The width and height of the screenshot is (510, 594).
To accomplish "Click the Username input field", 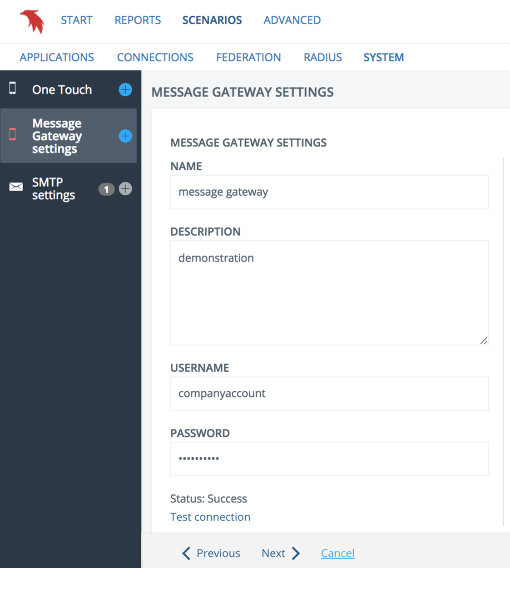I will (329, 394).
